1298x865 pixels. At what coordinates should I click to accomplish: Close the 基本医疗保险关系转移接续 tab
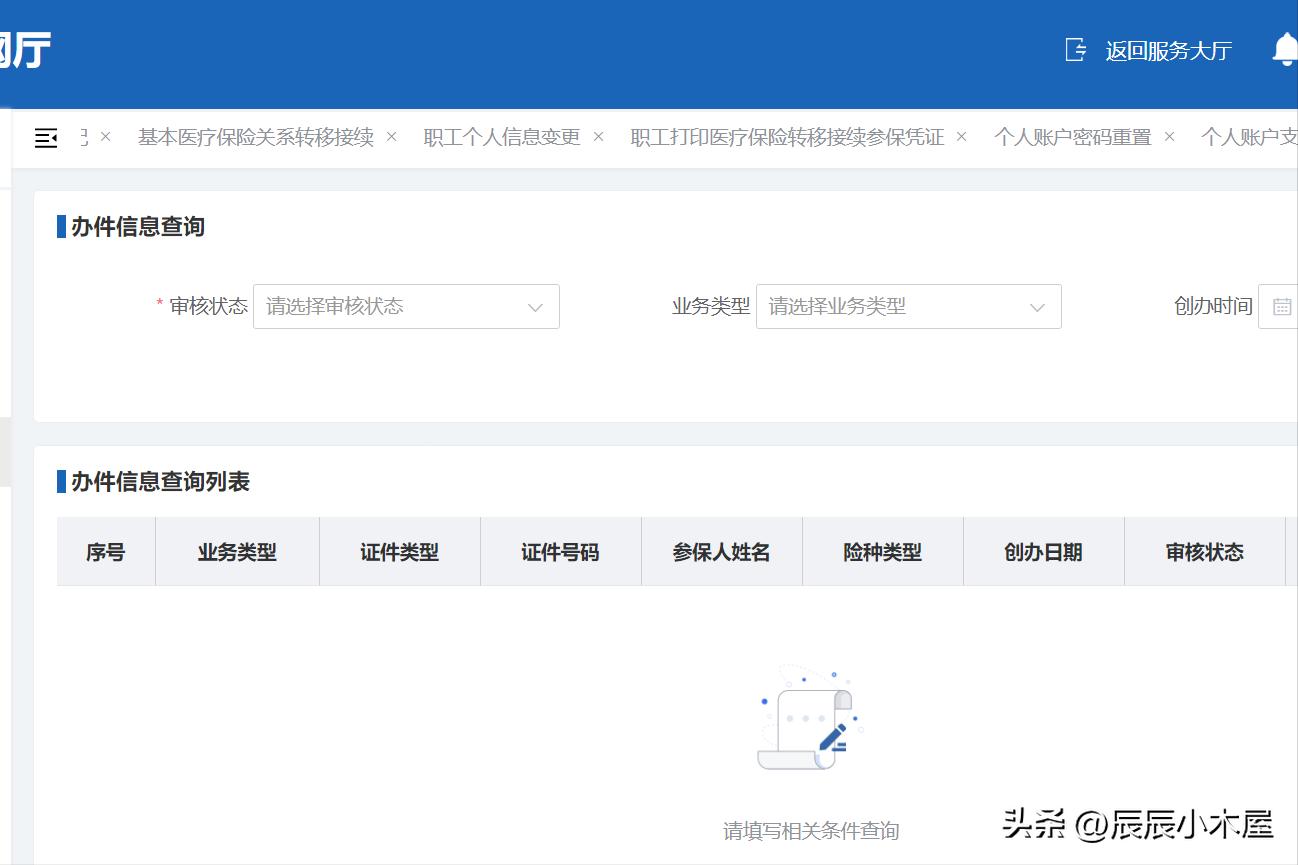point(392,137)
